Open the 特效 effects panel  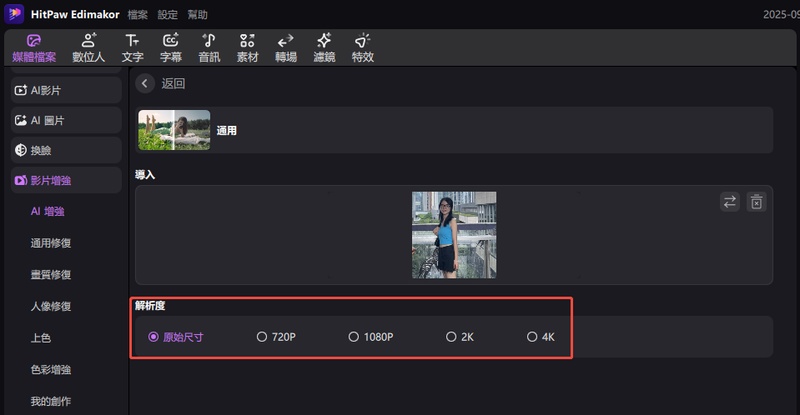362,47
